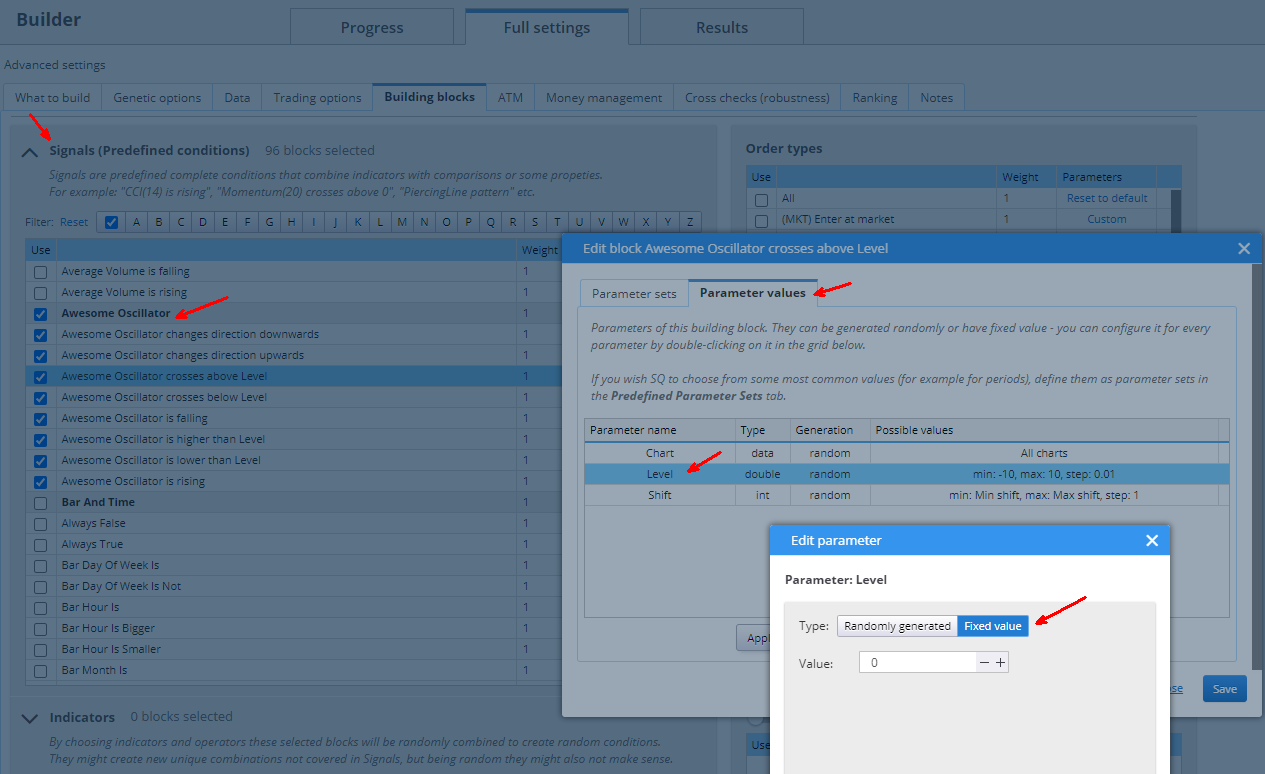This screenshot has width=1265, height=774.
Task: Close the Edit parameter dialog
Action: [x=1151, y=540]
